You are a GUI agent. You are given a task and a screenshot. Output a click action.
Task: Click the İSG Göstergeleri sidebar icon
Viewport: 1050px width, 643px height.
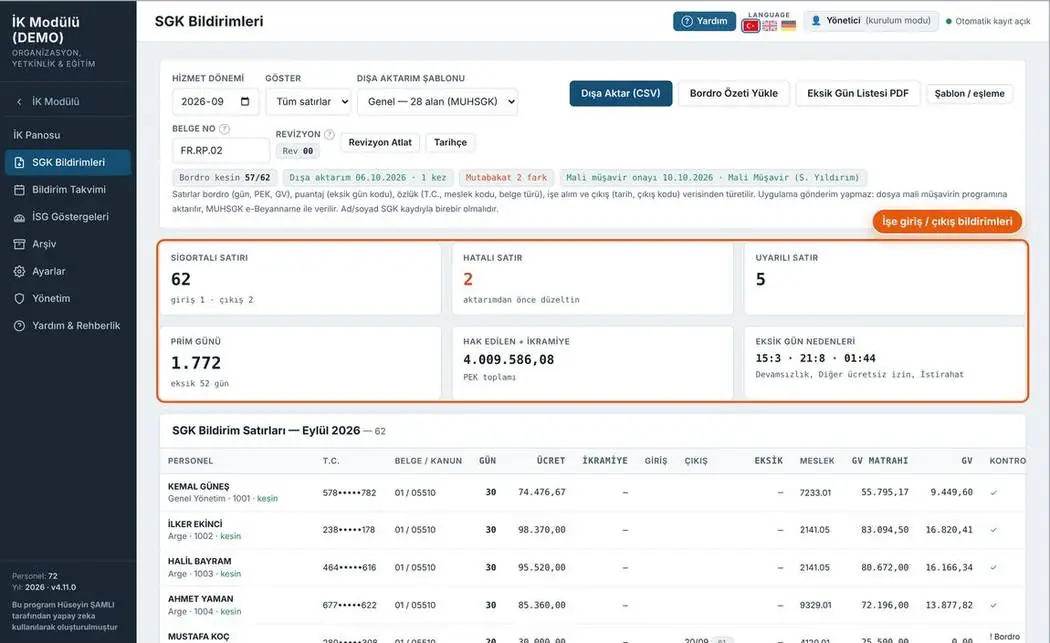pyautogui.click(x=19, y=217)
